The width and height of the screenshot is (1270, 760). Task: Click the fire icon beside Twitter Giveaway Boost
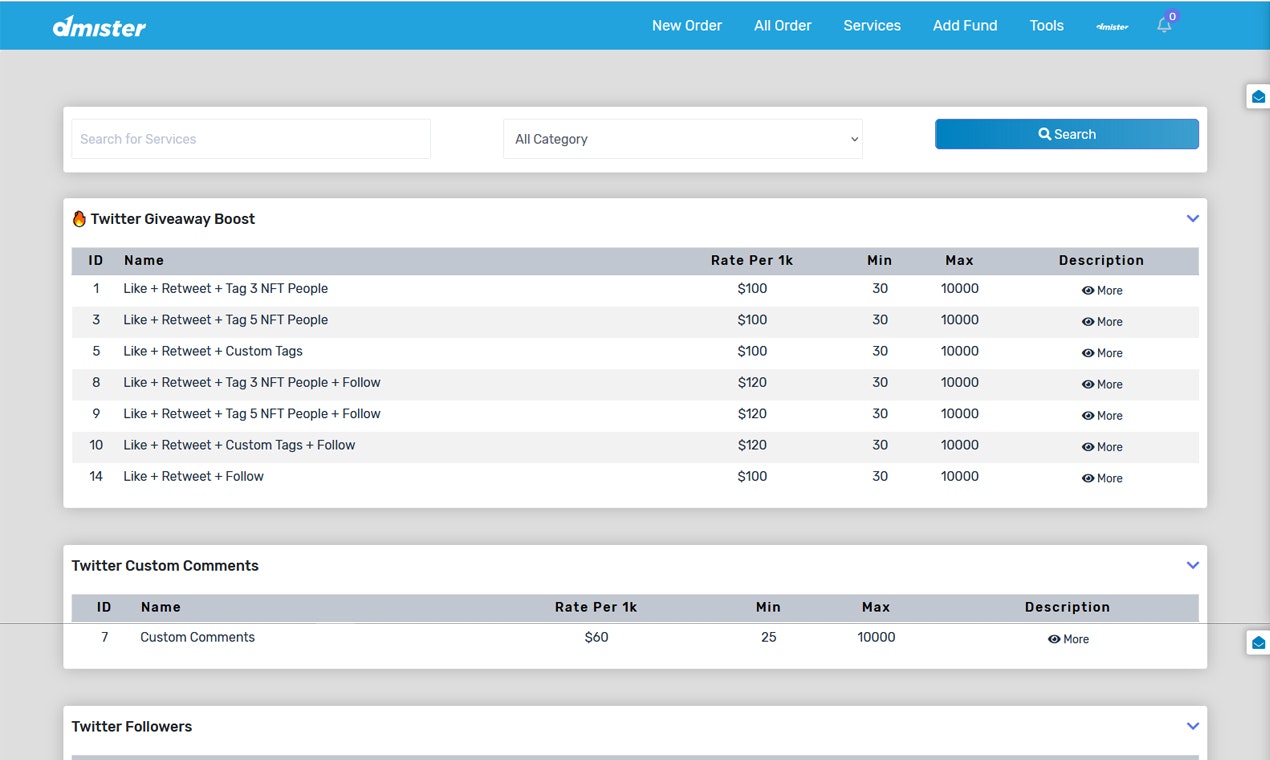[x=79, y=219]
